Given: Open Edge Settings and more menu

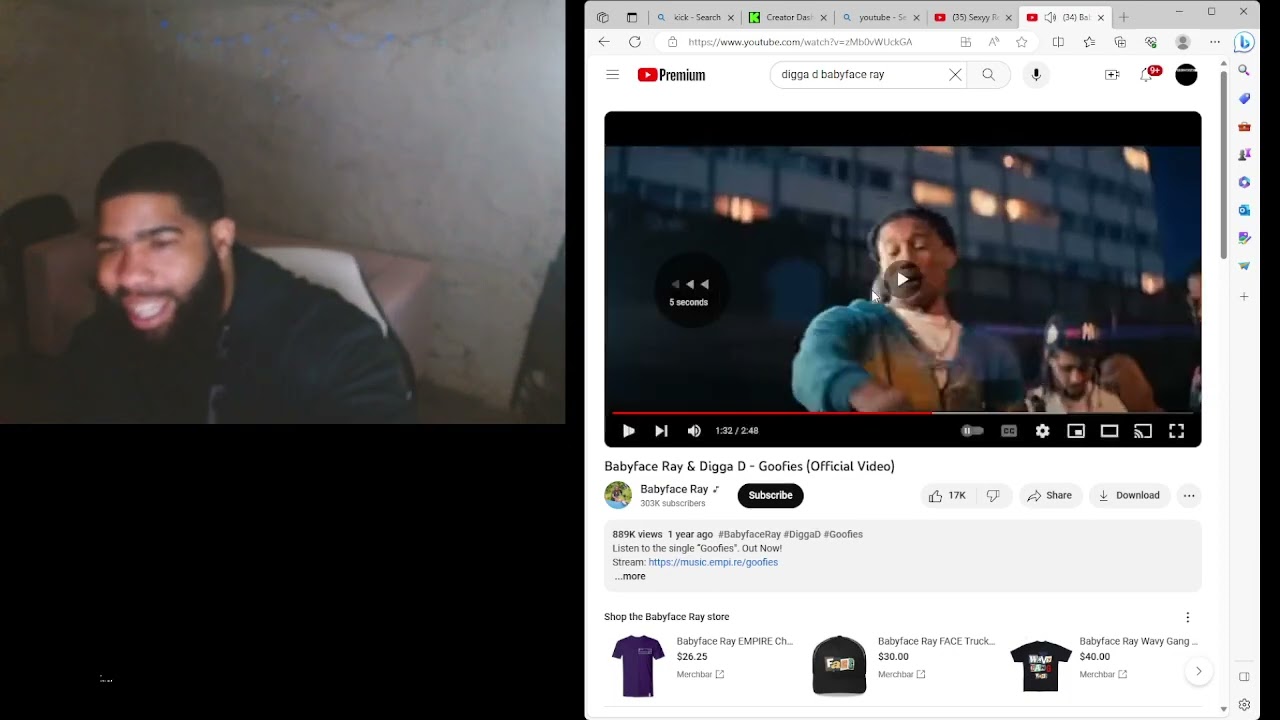Looking at the screenshot, I should click(1214, 42).
